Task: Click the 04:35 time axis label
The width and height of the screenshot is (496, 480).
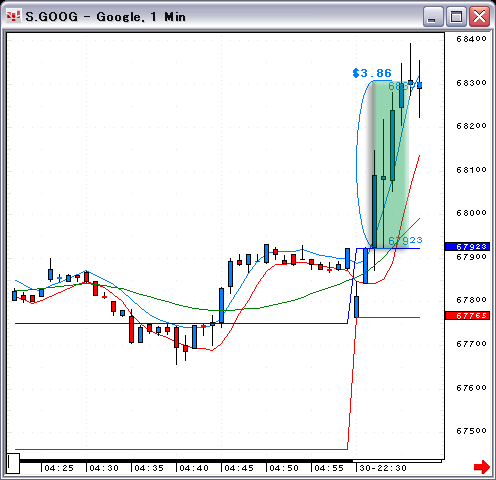Action: (149, 468)
